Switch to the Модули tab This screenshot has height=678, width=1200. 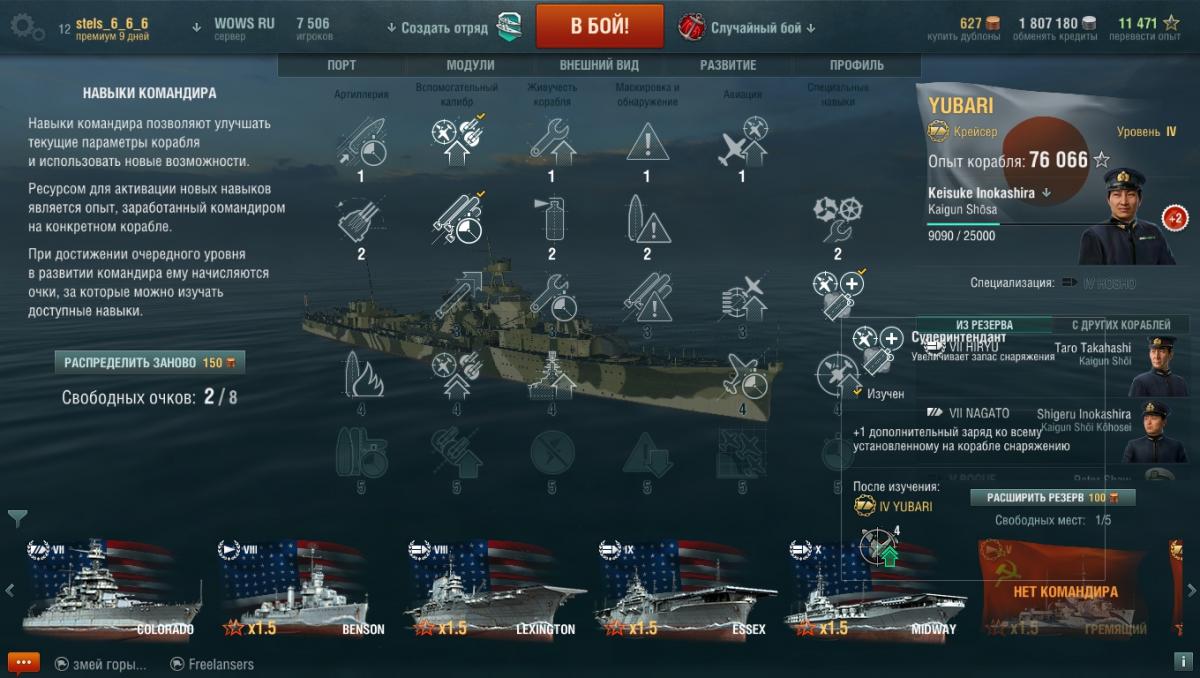[x=470, y=65]
